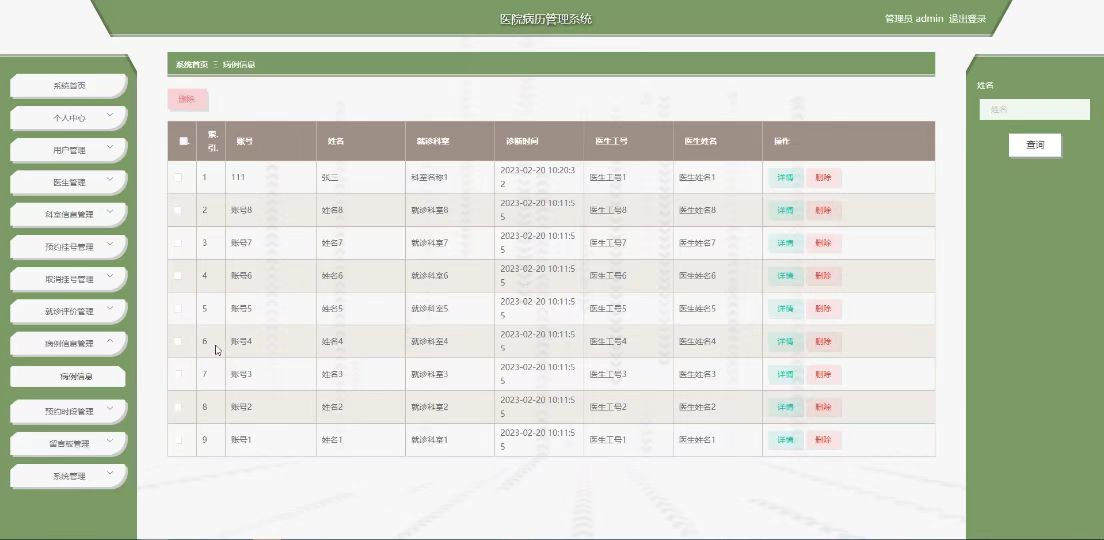Check the 账号5 row checkbox
Viewport: 1104px width, 540px height.
pyautogui.click(x=178, y=308)
